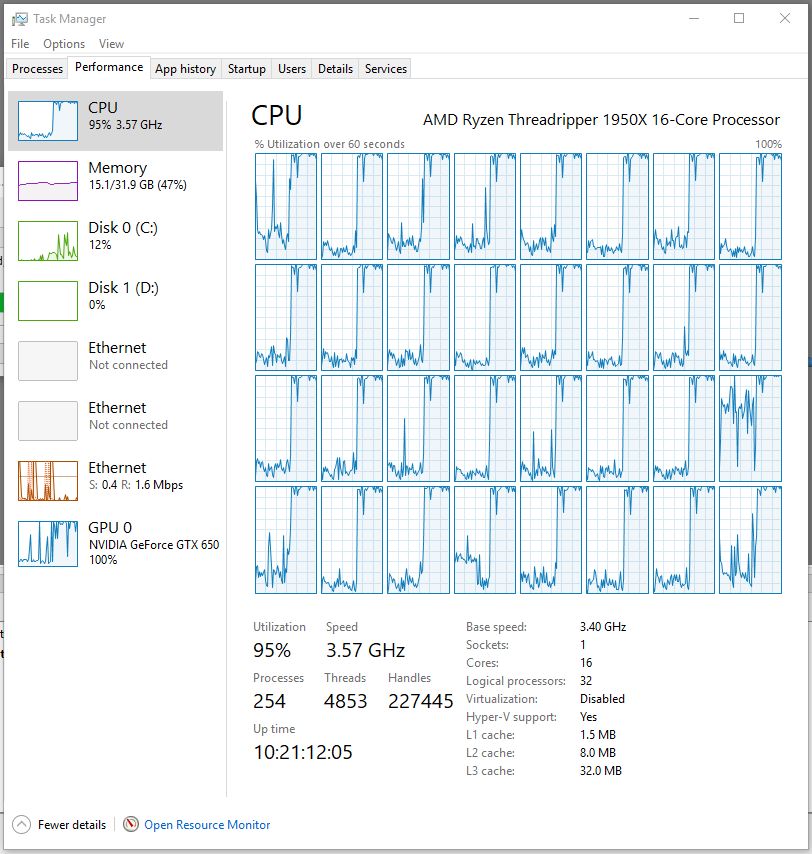Viewport: 812px width, 854px height.
Task: Open the Options menu
Action: [x=64, y=44]
